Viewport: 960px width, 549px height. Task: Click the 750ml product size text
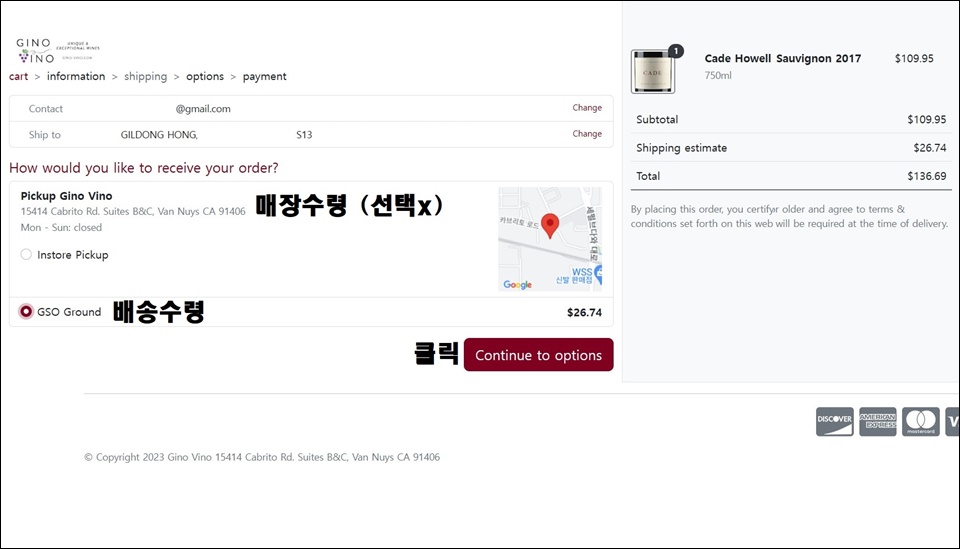(718, 75)
